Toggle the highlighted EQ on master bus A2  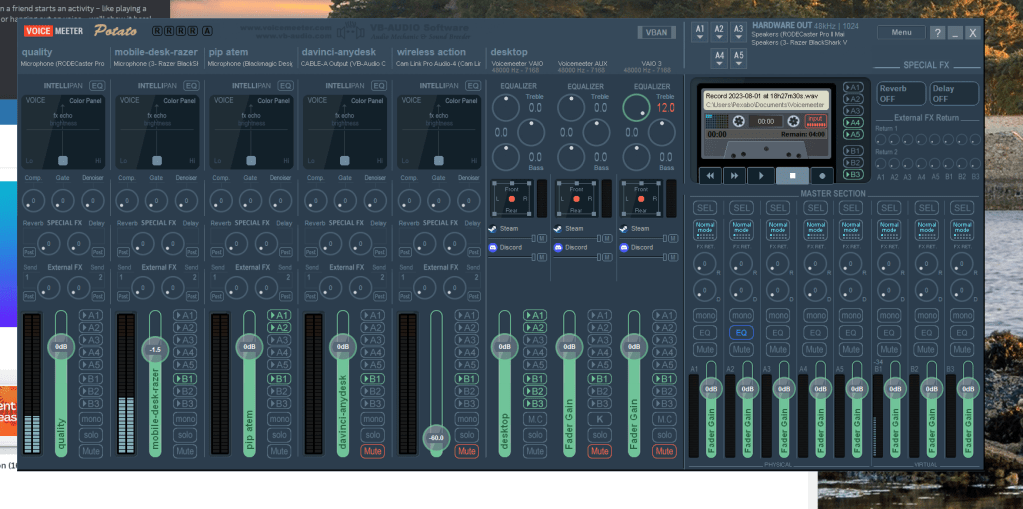point(741,333)
